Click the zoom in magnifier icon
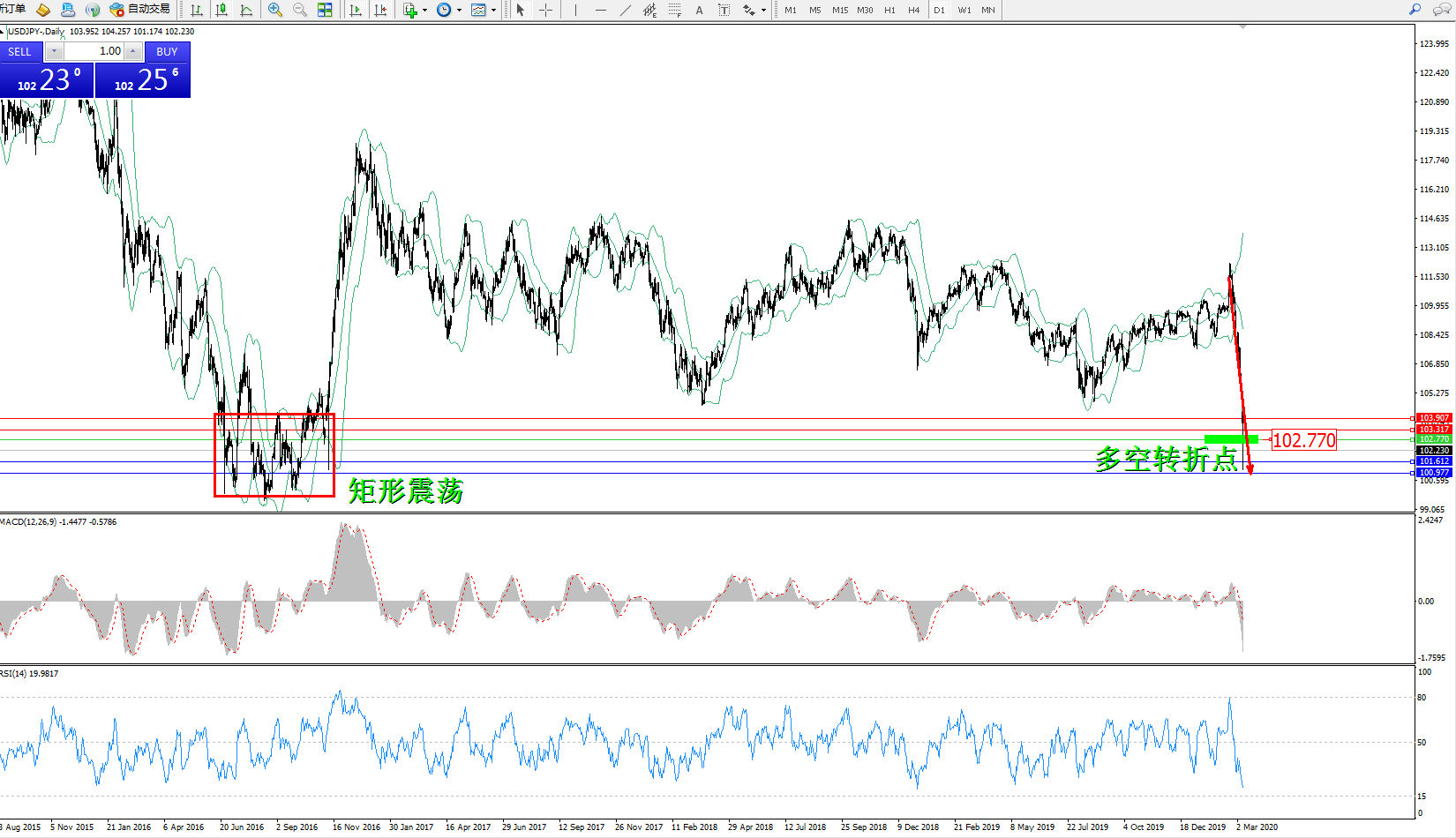This screenshot has height=838, width=1456. 275,10
